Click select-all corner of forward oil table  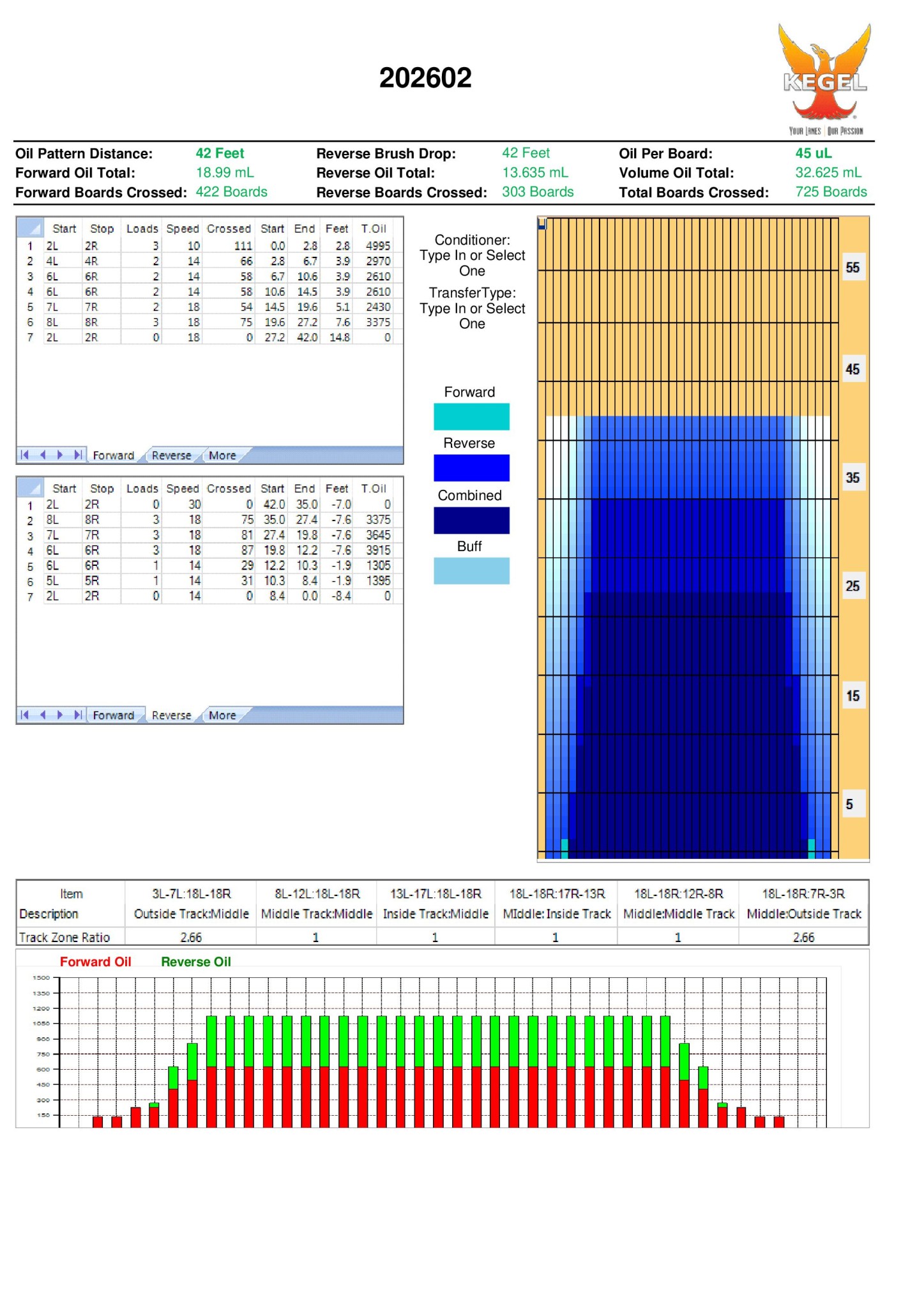click(30, 228)
